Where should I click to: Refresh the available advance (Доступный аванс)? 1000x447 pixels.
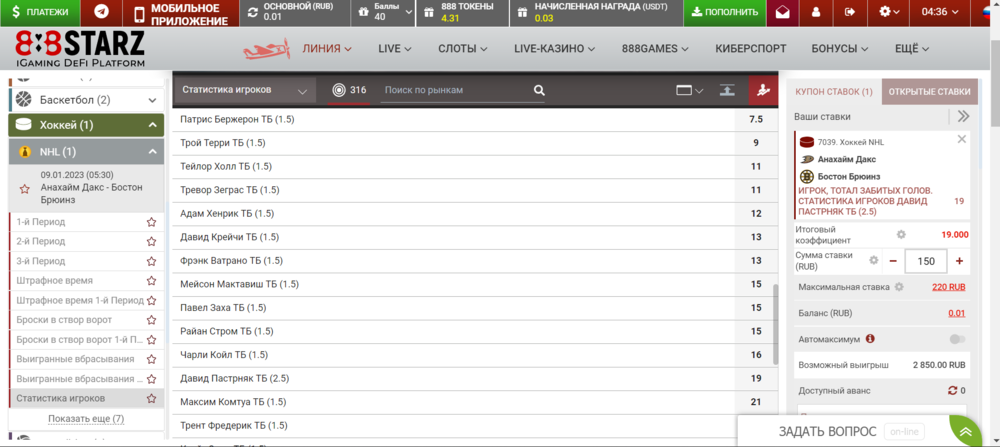tap(953, 391)
